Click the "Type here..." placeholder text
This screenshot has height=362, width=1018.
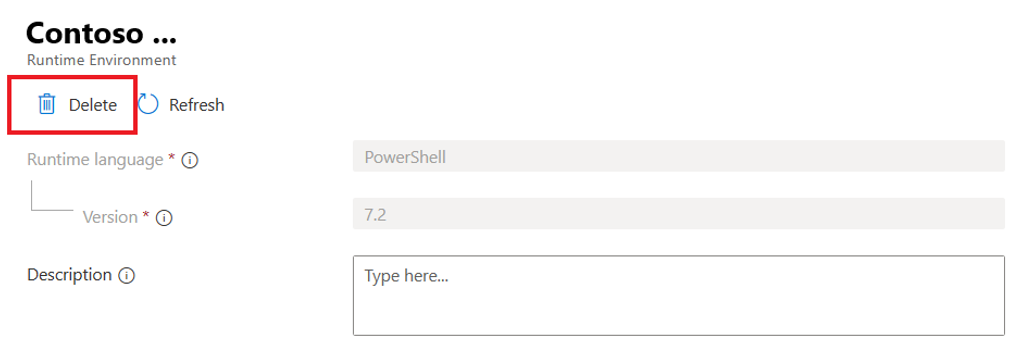tap(406, 276)
